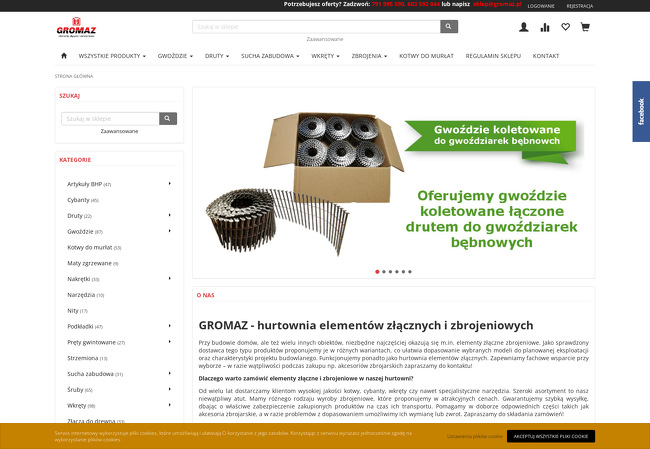The height and width of the screenshot is (449, 650).
Task: Click Zaawansowane under header search
Action: 325,39
